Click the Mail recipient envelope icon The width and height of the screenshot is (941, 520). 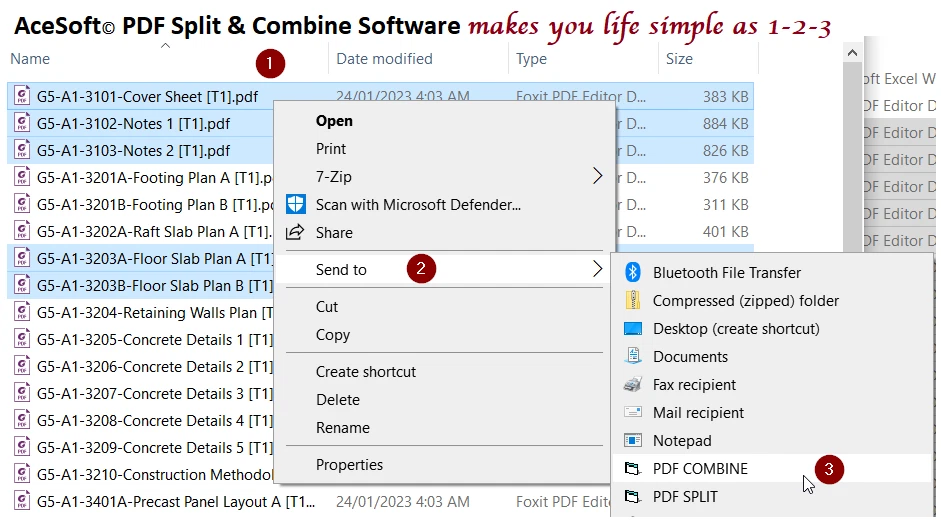(x=633, y=412)
